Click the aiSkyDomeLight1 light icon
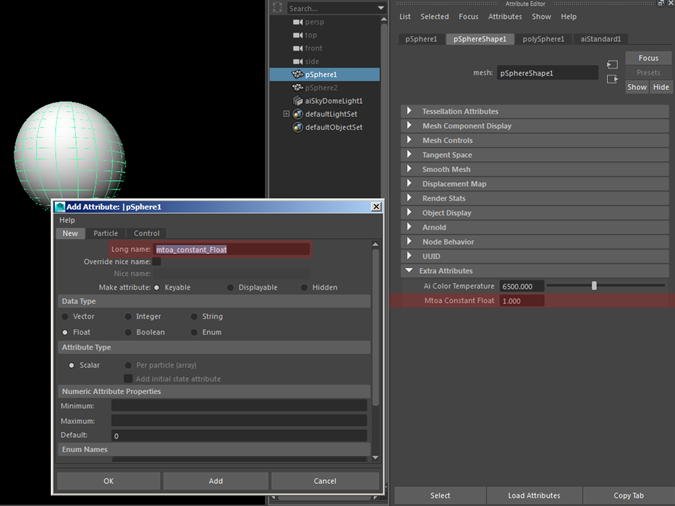Screen dimensions: 675x506 tap(297, 101)
